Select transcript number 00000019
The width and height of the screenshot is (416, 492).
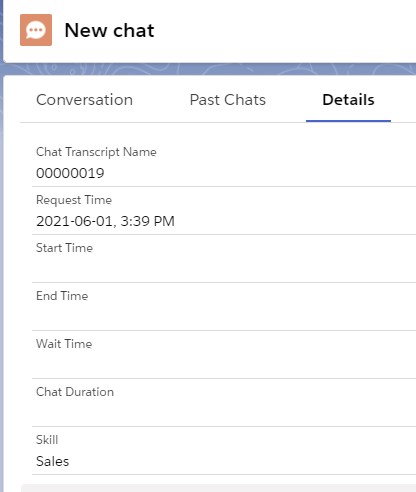pos(70,173)
